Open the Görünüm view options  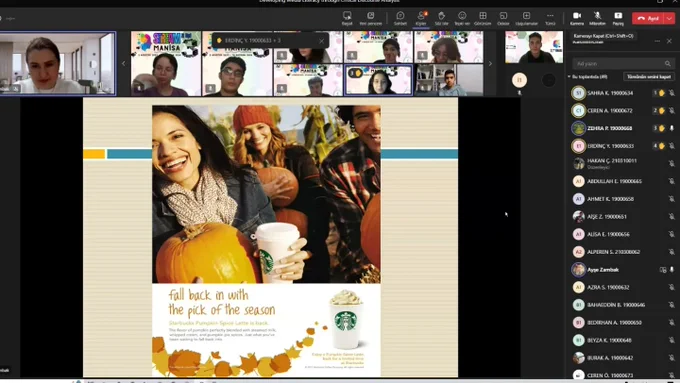click(483, 18)
